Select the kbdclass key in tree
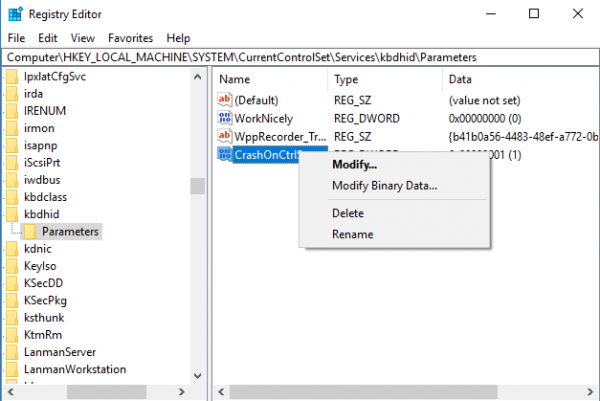The image size is (600, 401). pyautogui.click(x=49, y=194)
